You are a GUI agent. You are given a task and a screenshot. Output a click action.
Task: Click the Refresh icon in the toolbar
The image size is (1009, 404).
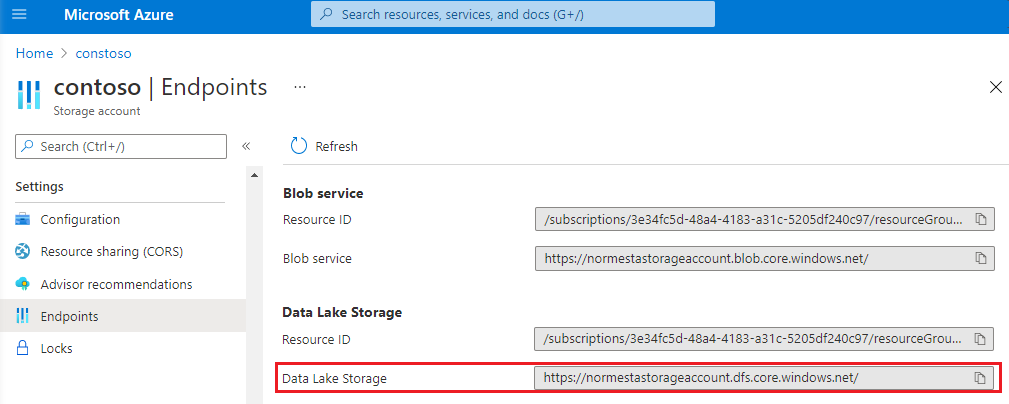click(x=299, y=146)
